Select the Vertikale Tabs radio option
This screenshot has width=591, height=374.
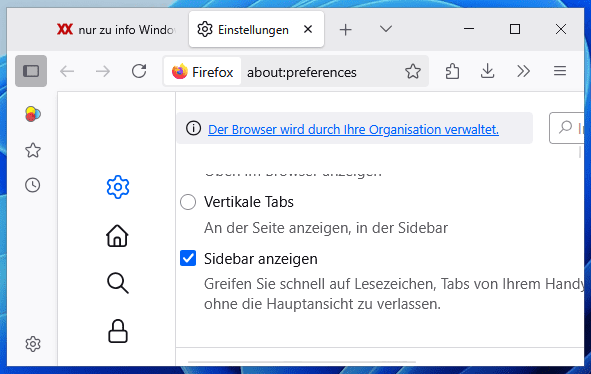pyautogui.click(x=188, y=202)
